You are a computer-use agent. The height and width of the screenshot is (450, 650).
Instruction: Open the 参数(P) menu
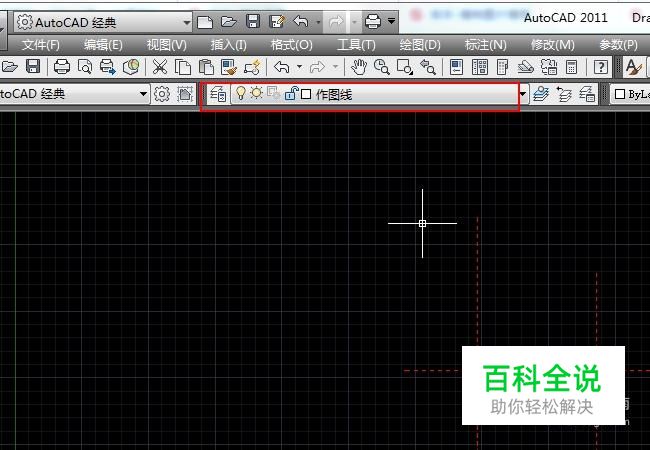tap(618, 45)
